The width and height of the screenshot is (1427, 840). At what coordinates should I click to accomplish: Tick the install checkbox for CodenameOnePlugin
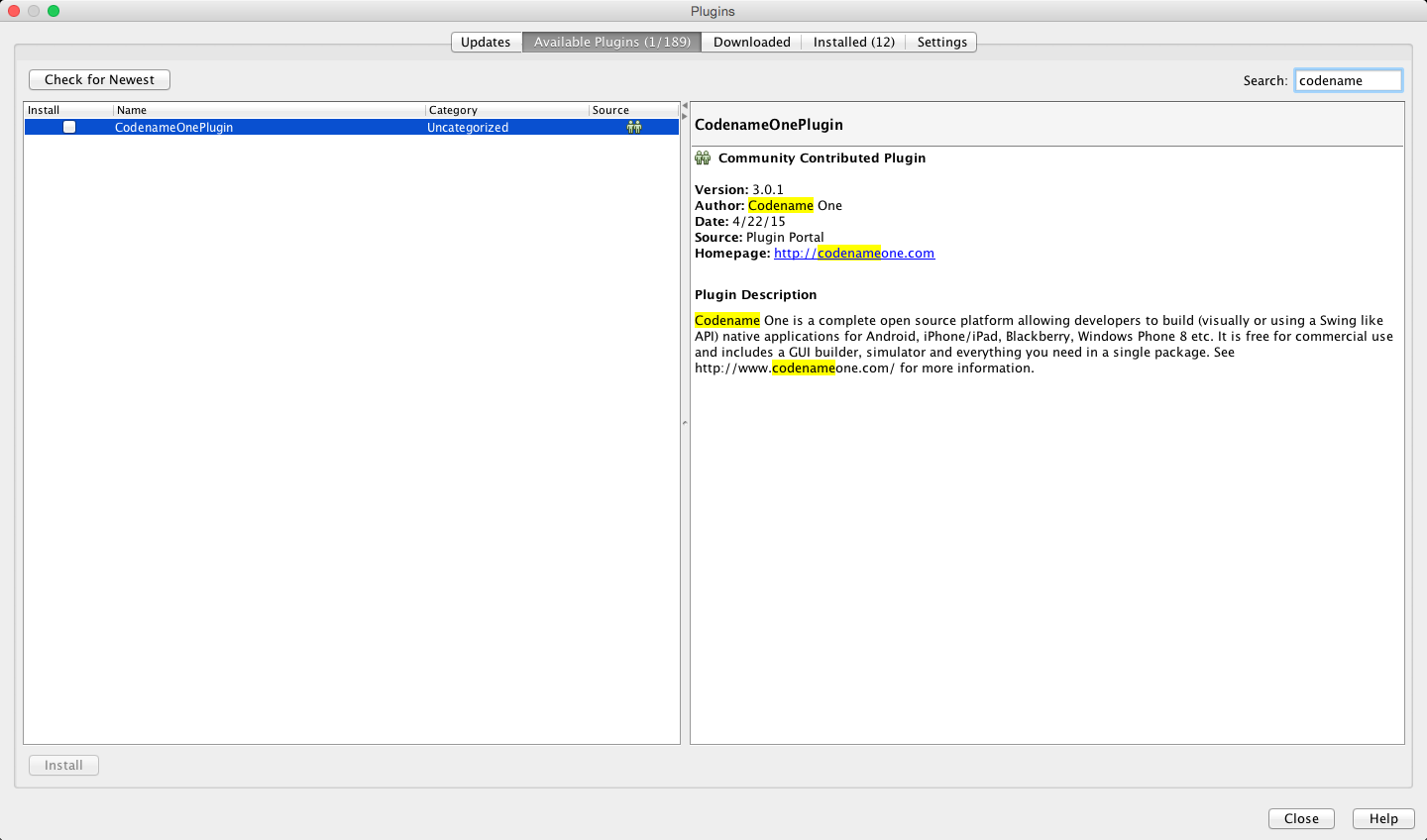[69, 127]
